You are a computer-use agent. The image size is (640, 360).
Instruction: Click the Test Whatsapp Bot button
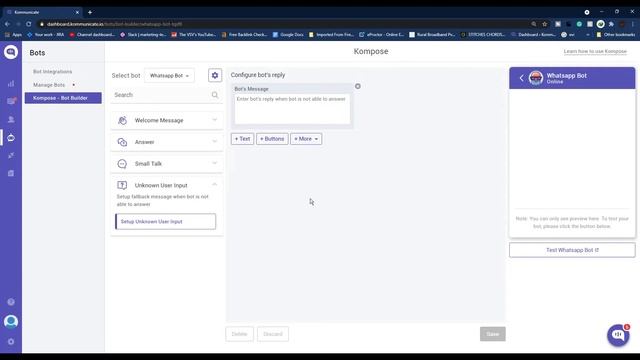point(572,250)
